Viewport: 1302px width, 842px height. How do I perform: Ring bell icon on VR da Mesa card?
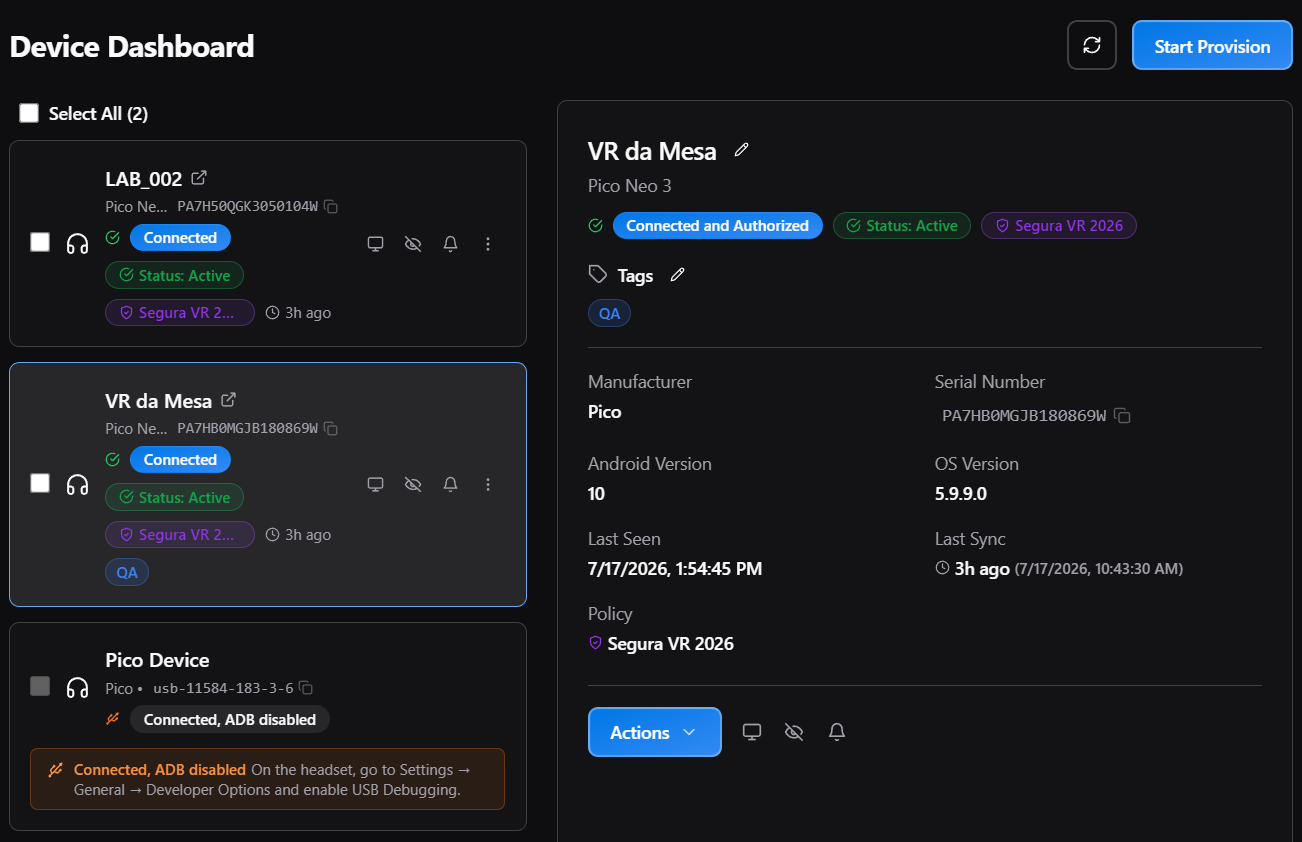pos(451,484)
